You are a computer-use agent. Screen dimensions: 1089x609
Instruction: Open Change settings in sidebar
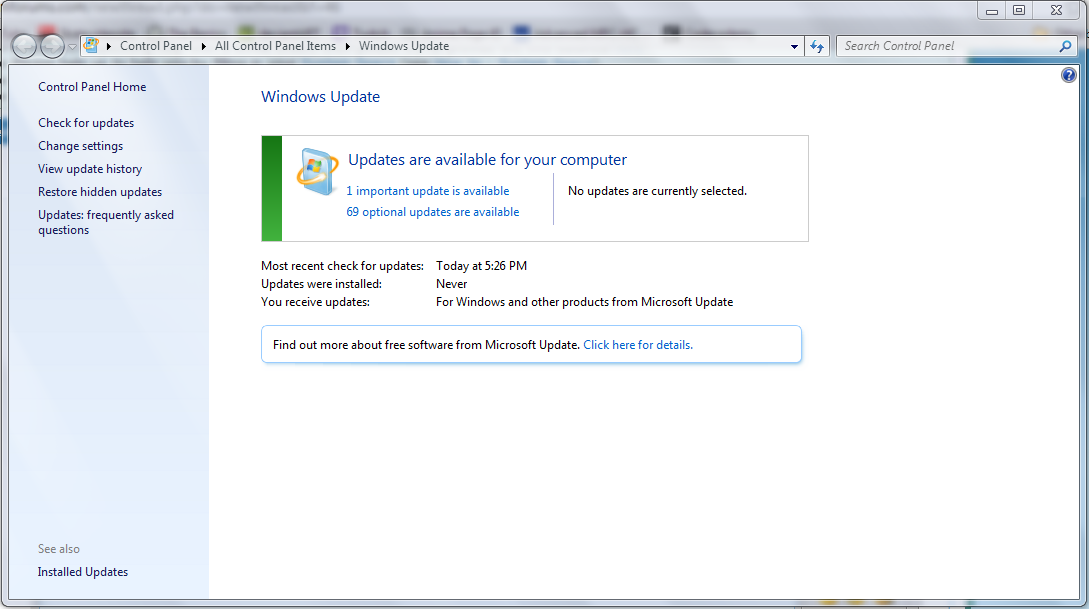[x=81, y=146]
